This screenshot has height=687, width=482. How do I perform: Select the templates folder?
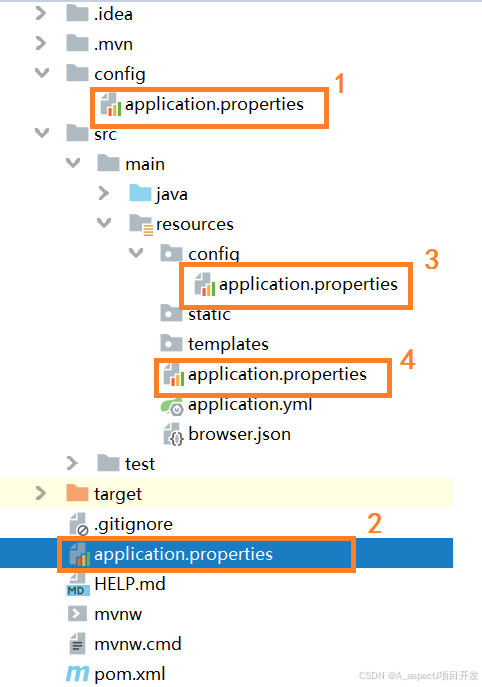214,344
